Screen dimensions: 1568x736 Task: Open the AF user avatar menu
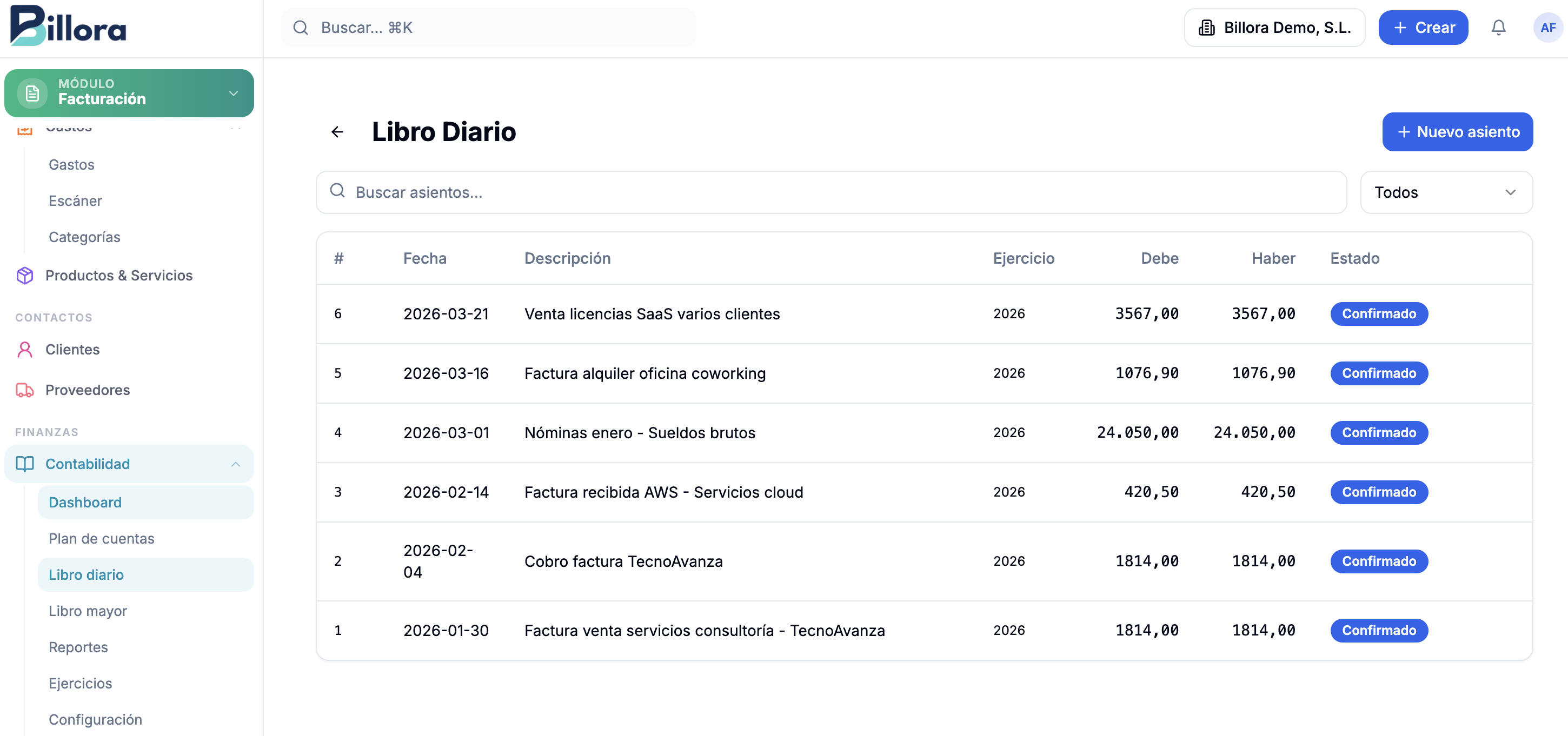pyautogui.click(x=1547, y=28)
